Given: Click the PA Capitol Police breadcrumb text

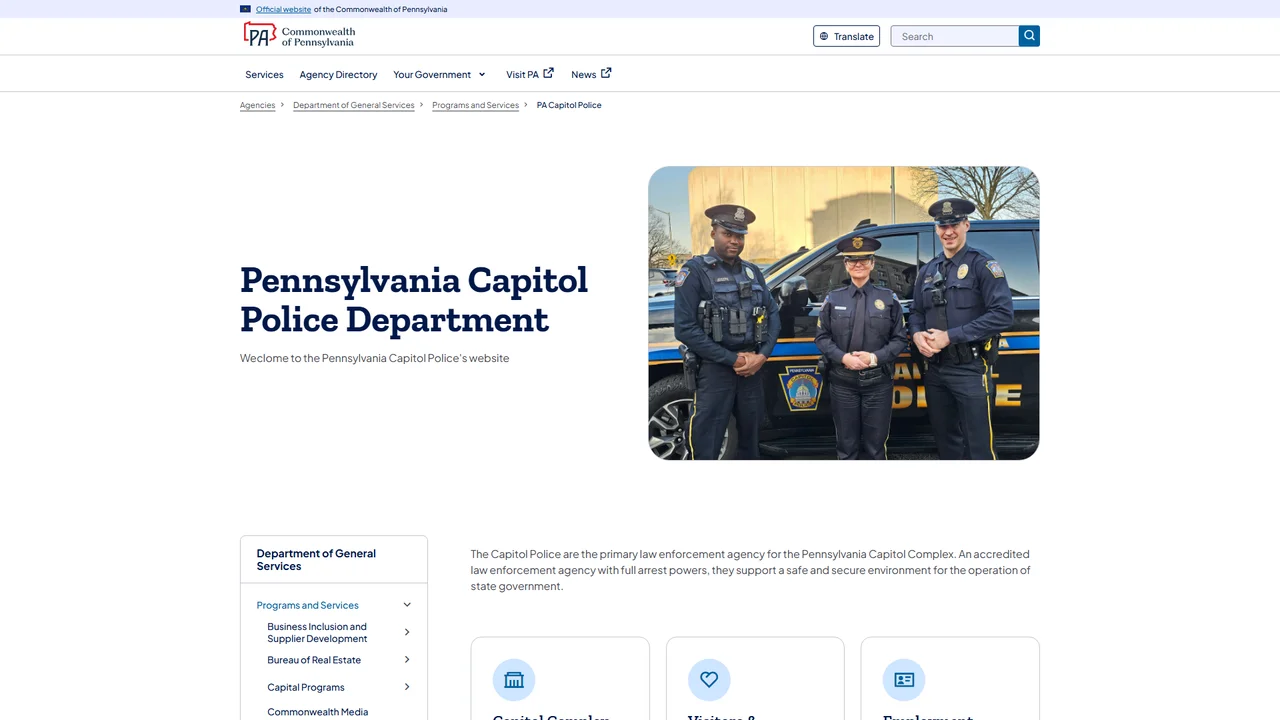Looking at the screenshot, I should (x=569, y=105).
